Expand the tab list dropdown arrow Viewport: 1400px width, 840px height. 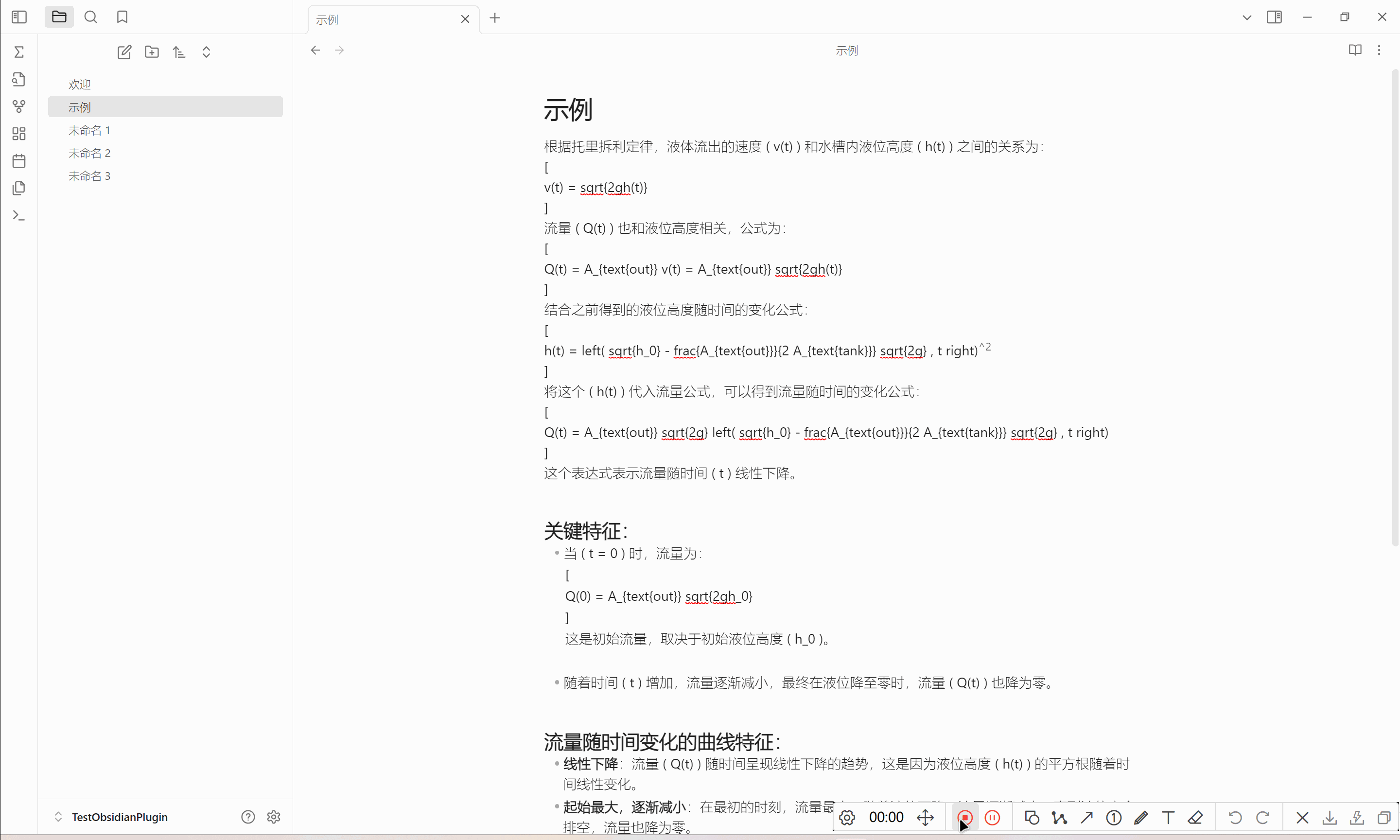click(1247, 17)
